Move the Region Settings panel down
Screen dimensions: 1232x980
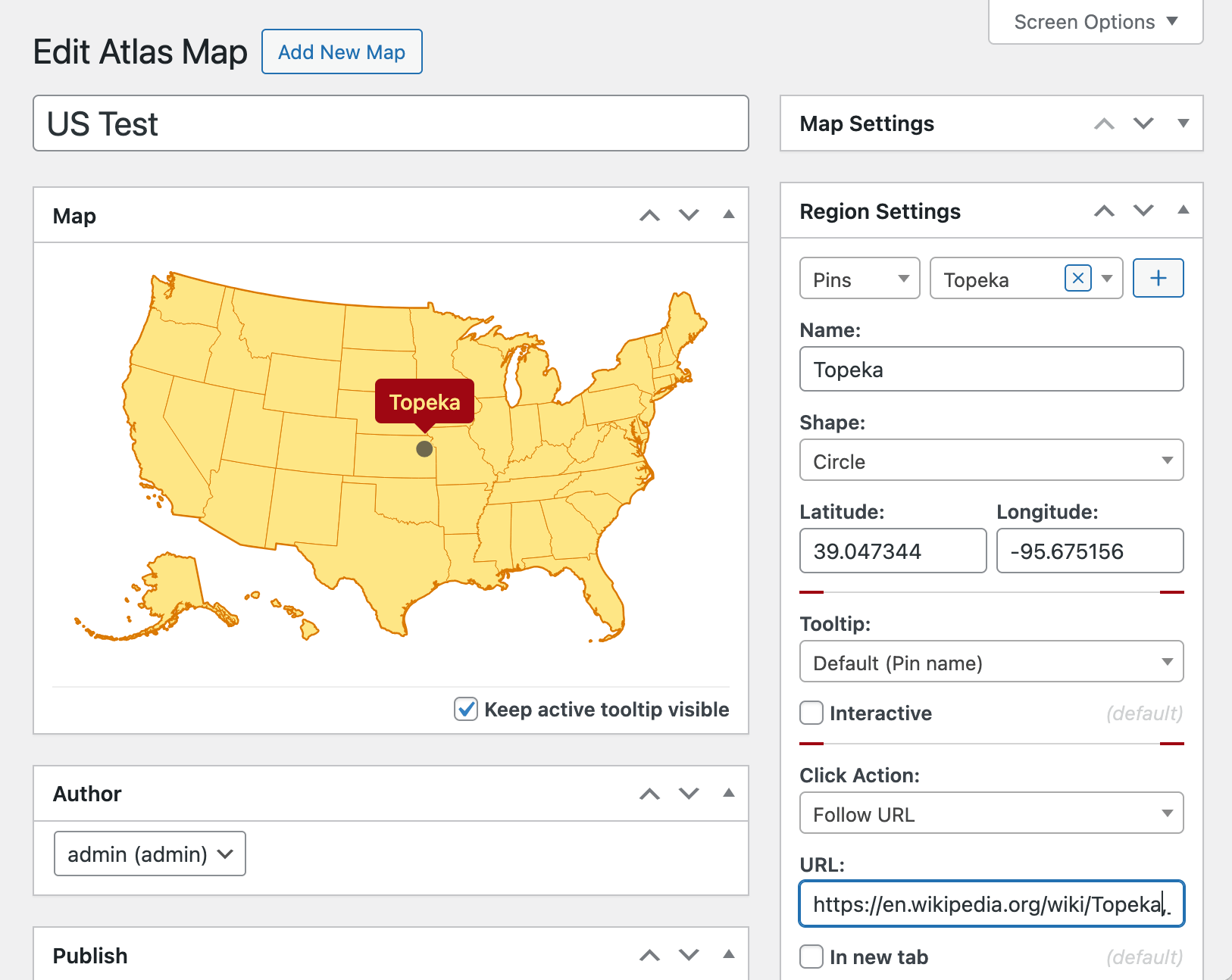click(1143, 211)
